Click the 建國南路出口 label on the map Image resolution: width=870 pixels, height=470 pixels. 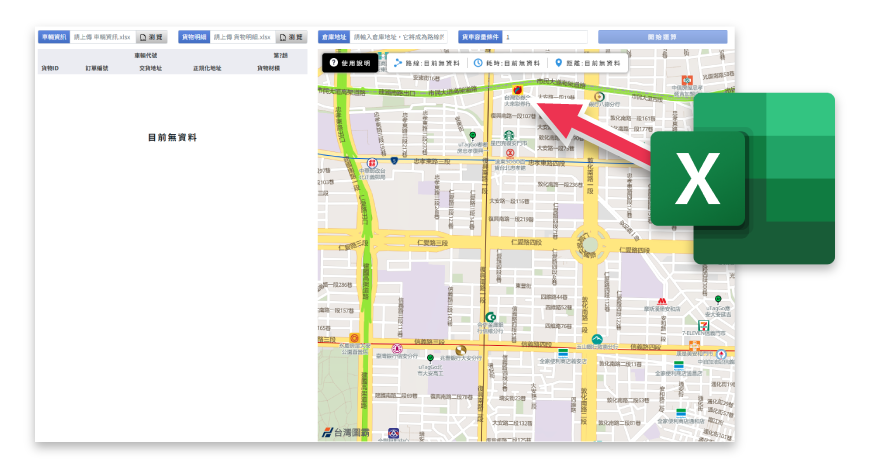click(x=397, y=93)
